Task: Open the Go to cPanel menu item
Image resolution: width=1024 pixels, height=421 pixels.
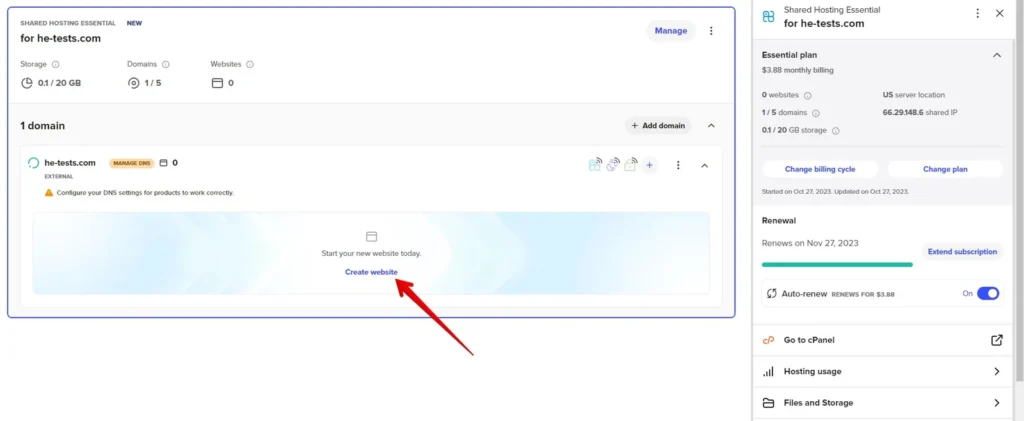Action: pos(883,340)
